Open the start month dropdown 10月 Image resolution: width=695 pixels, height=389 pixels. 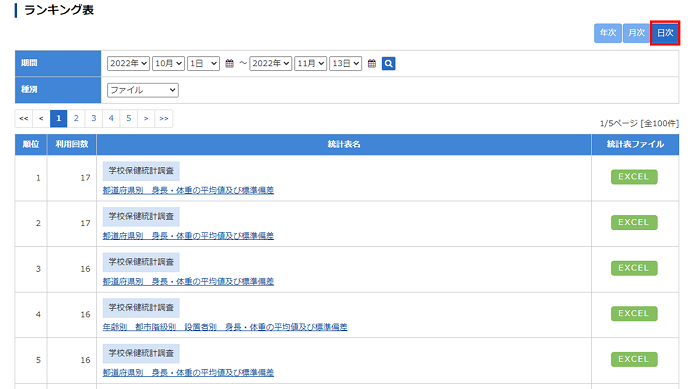click(x=168, y=63)
